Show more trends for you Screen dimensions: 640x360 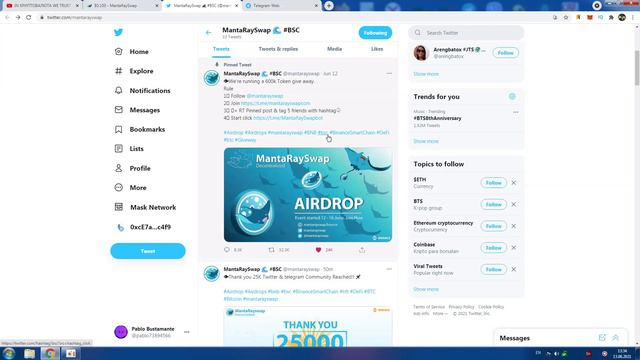(x=426, y=141)
